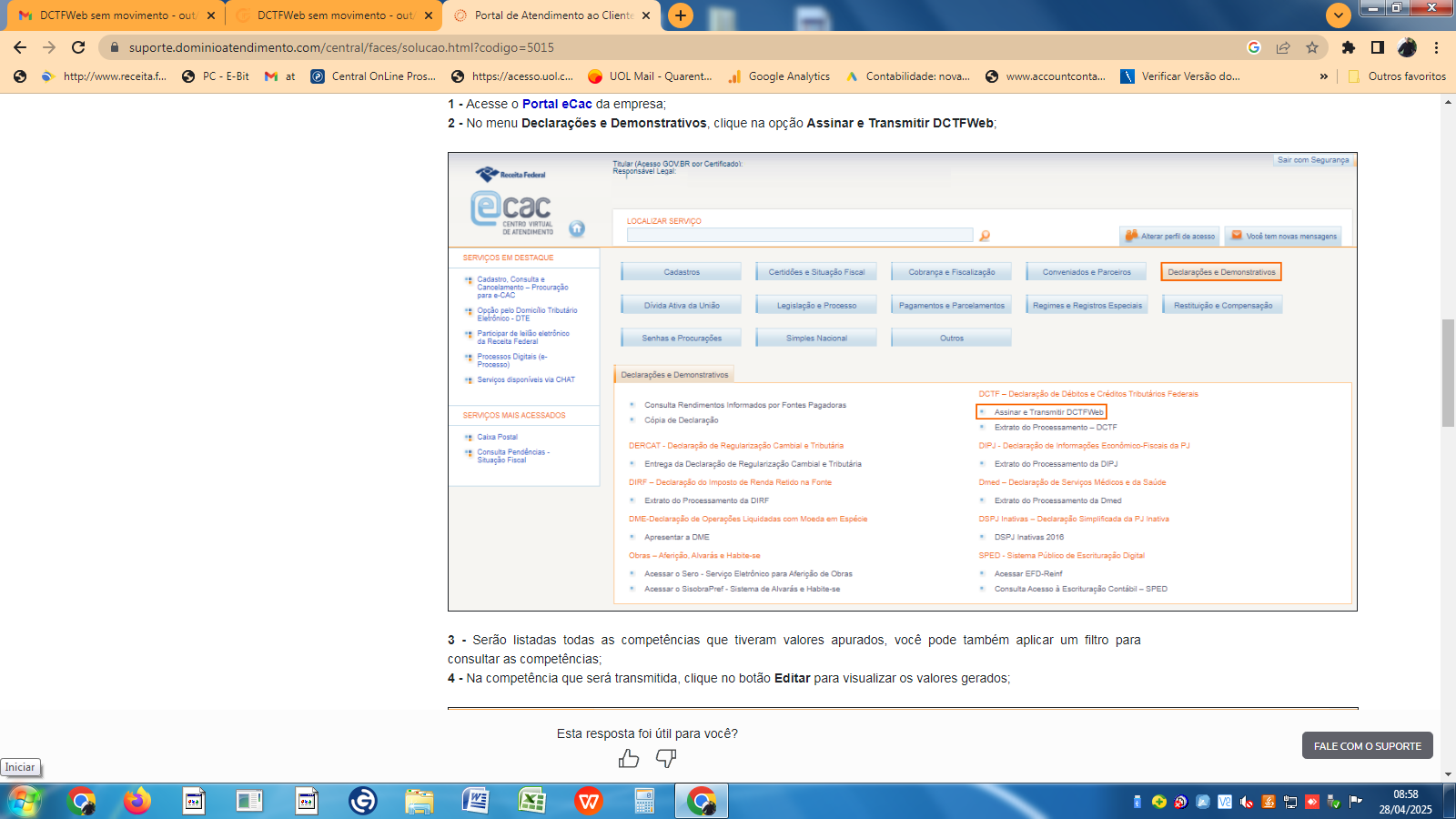Open the Google Analytics bookmark

pos(779,76)
